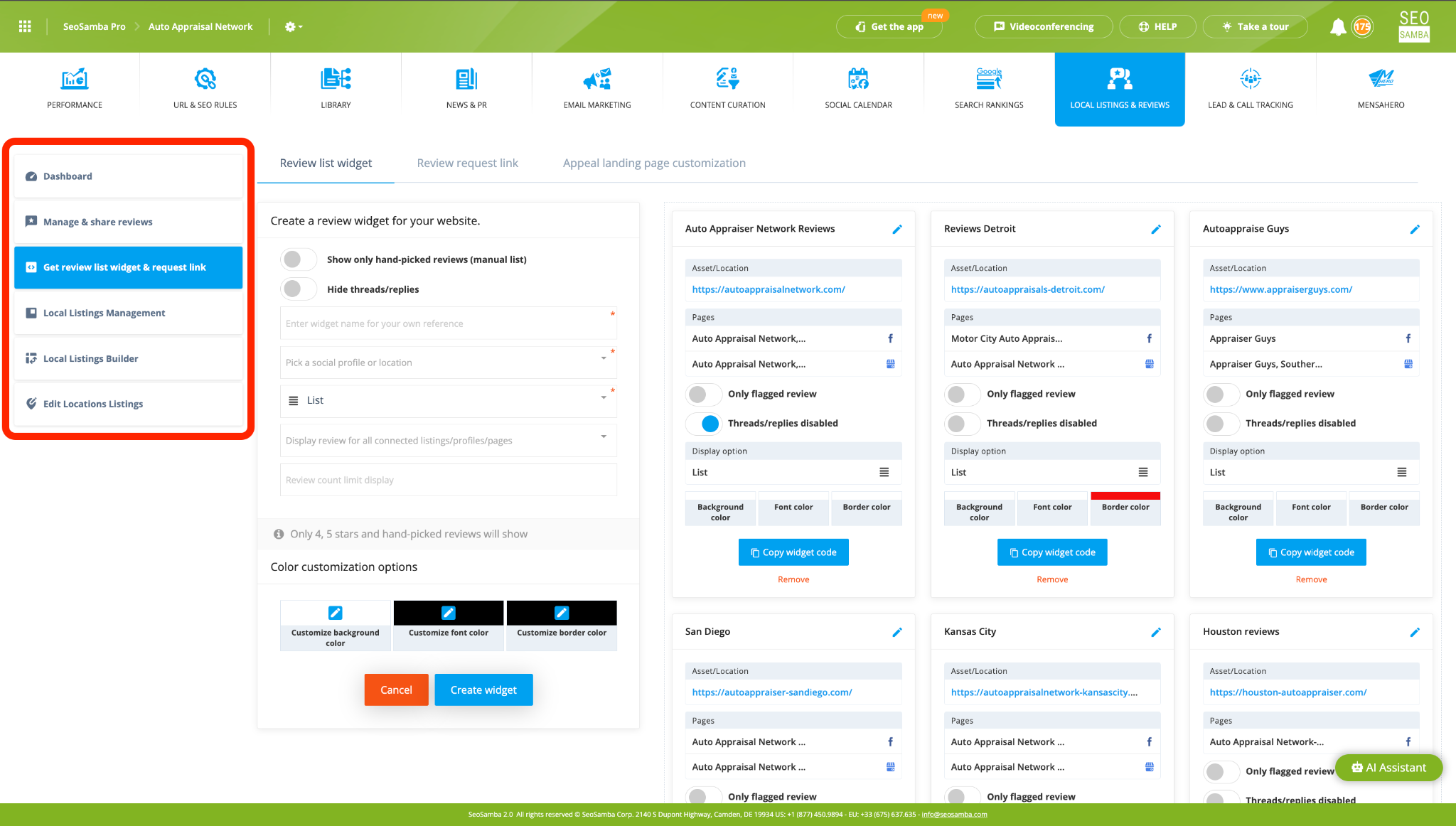Toggle Only flagged review in Autoappraise Guys

(1221, 394)
